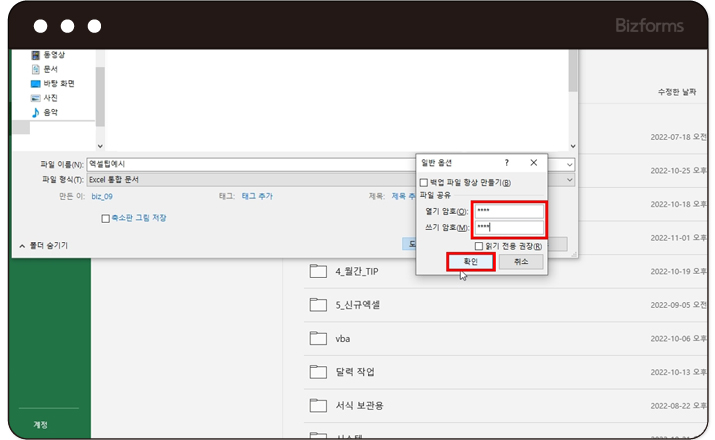Click the 태그 추가 link
Image resolution: width=715 pixels, height=440 pixels.
[257, 196]
